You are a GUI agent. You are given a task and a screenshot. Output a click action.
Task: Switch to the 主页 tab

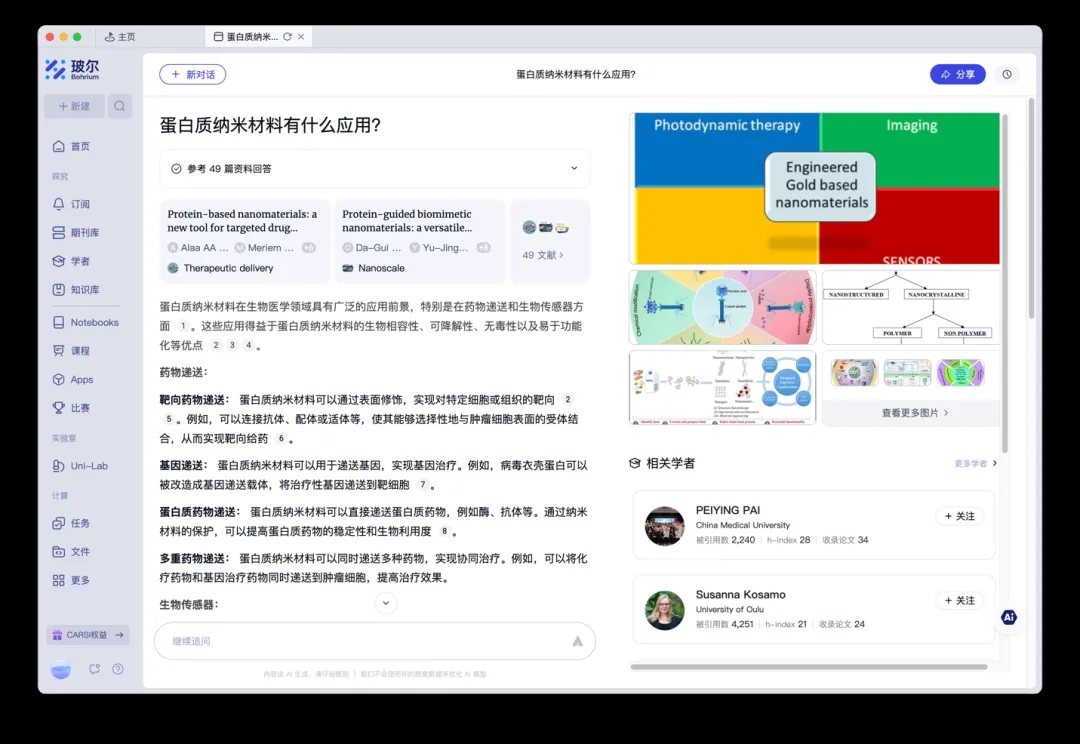tap(121, 37)
